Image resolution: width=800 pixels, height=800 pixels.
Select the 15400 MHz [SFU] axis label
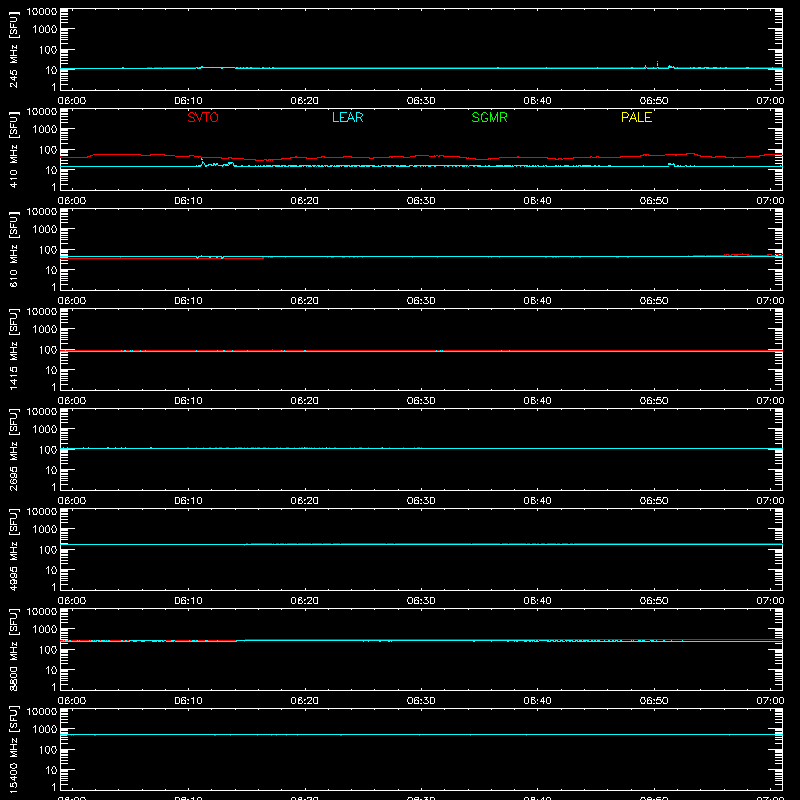13,750
